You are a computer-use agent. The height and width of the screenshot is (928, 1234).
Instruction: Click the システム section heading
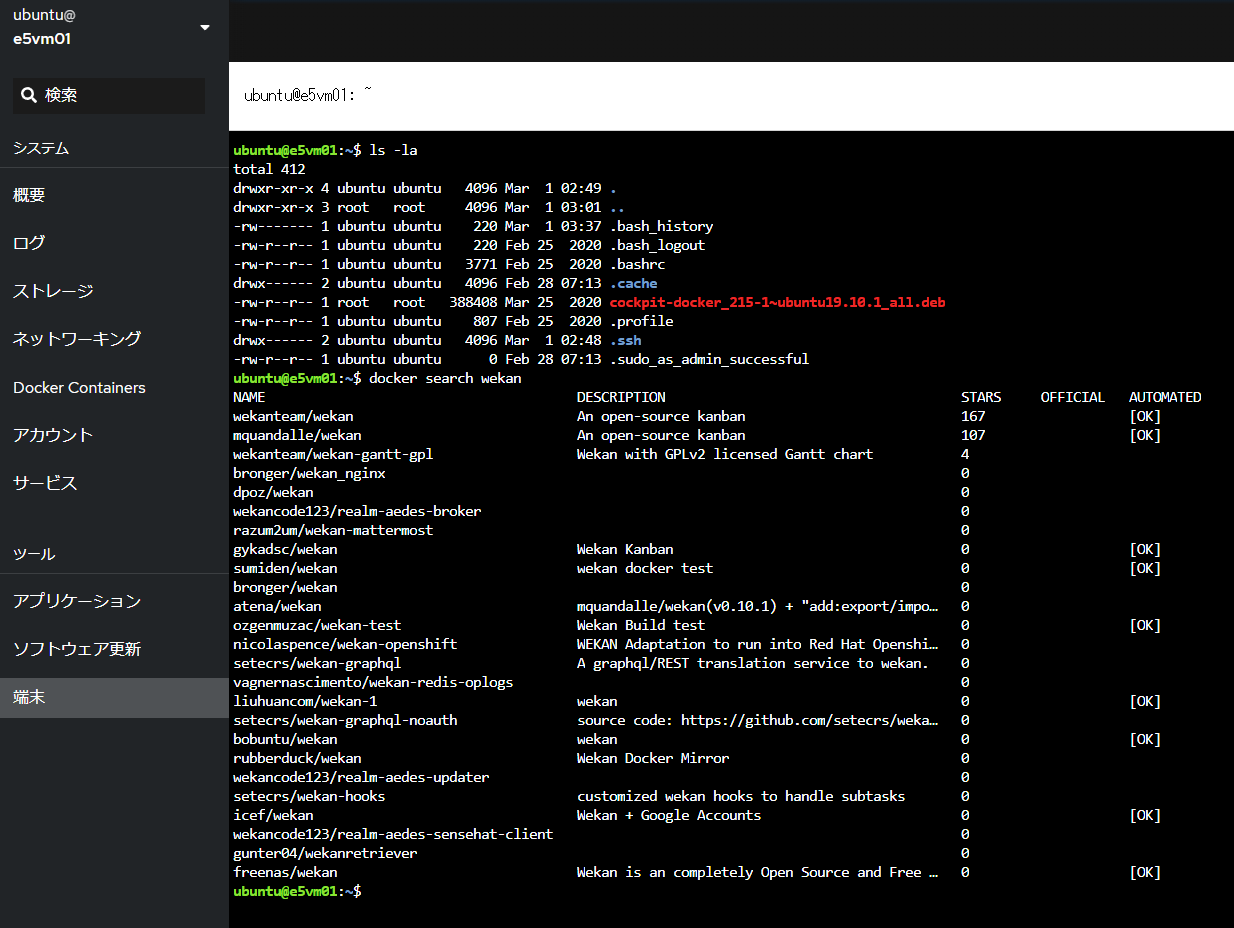coord(41,148)
